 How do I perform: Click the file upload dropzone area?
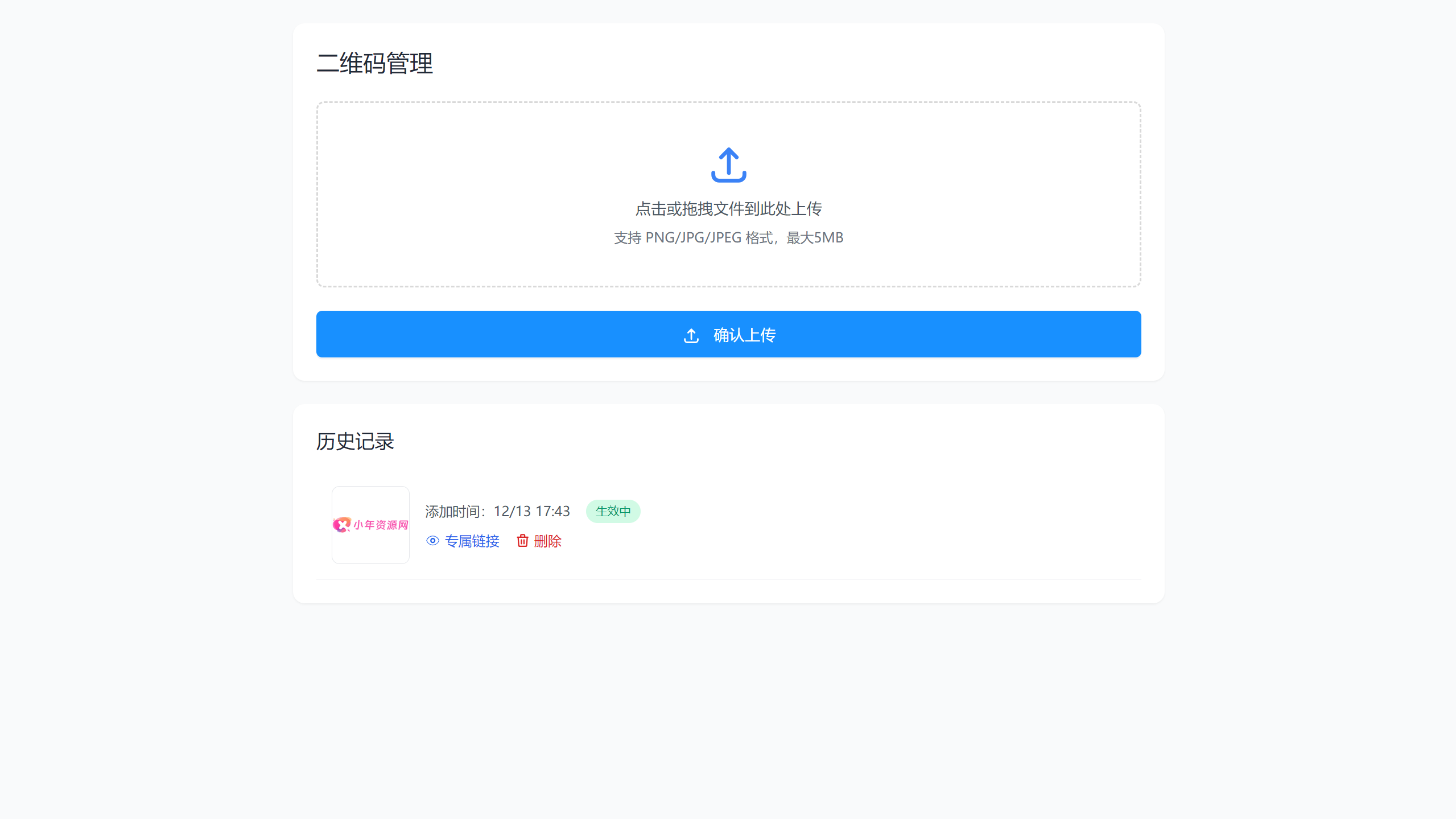pos(729,195)
